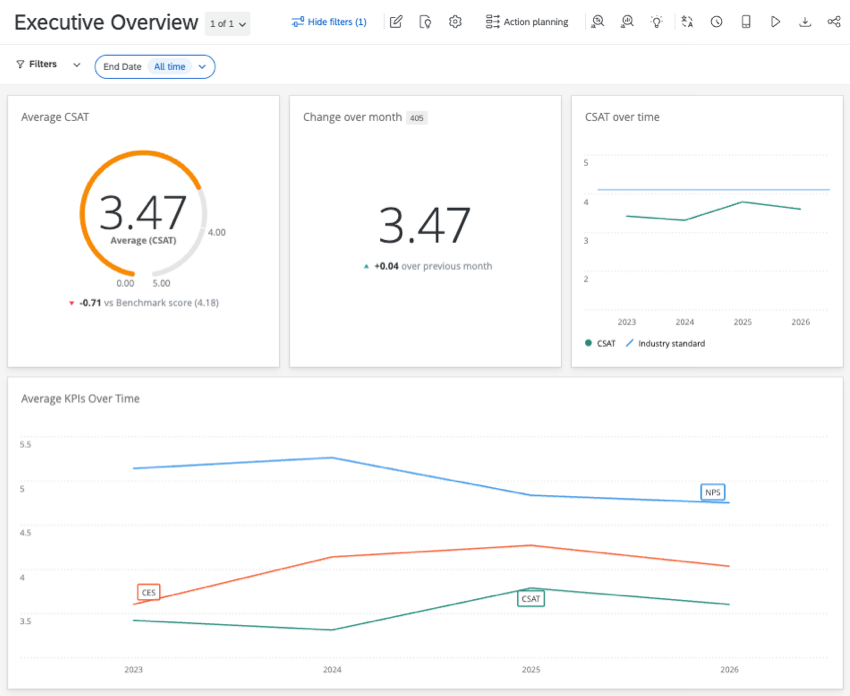Click the download export icon
The height and width of the screenshot is (696, 850).
click(805, 22)
